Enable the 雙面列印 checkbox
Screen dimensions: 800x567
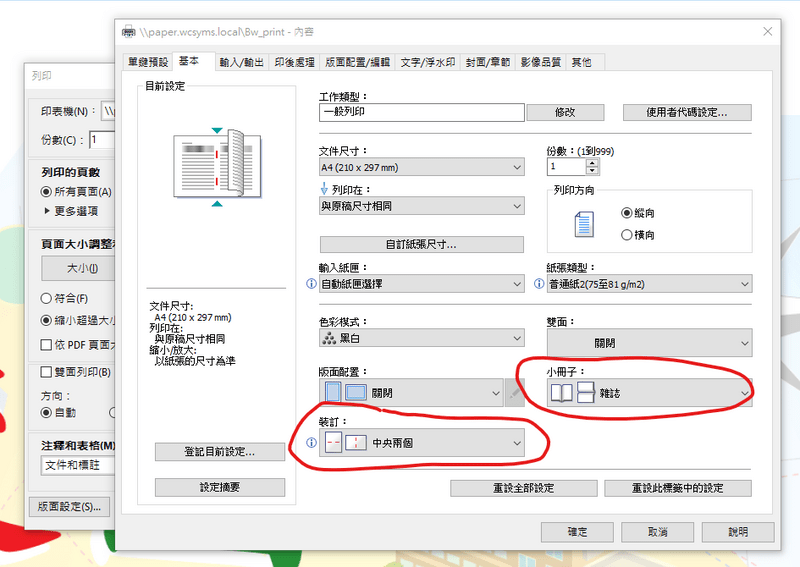pyautogui.click(x=46, y=372)
